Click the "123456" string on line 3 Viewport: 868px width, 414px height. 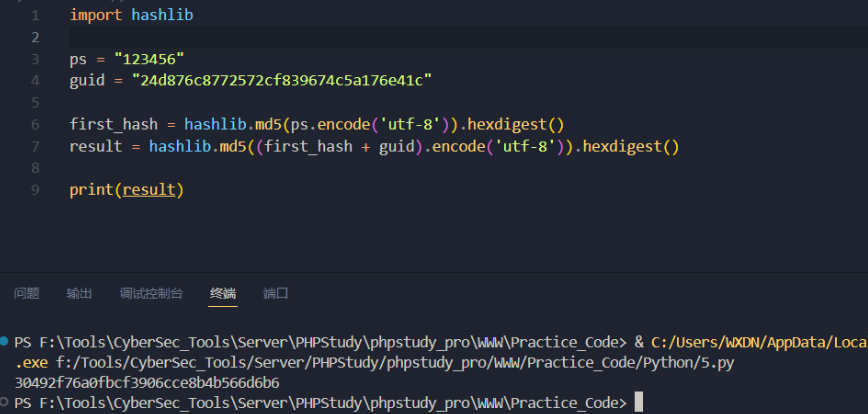(x=149, y=59)
